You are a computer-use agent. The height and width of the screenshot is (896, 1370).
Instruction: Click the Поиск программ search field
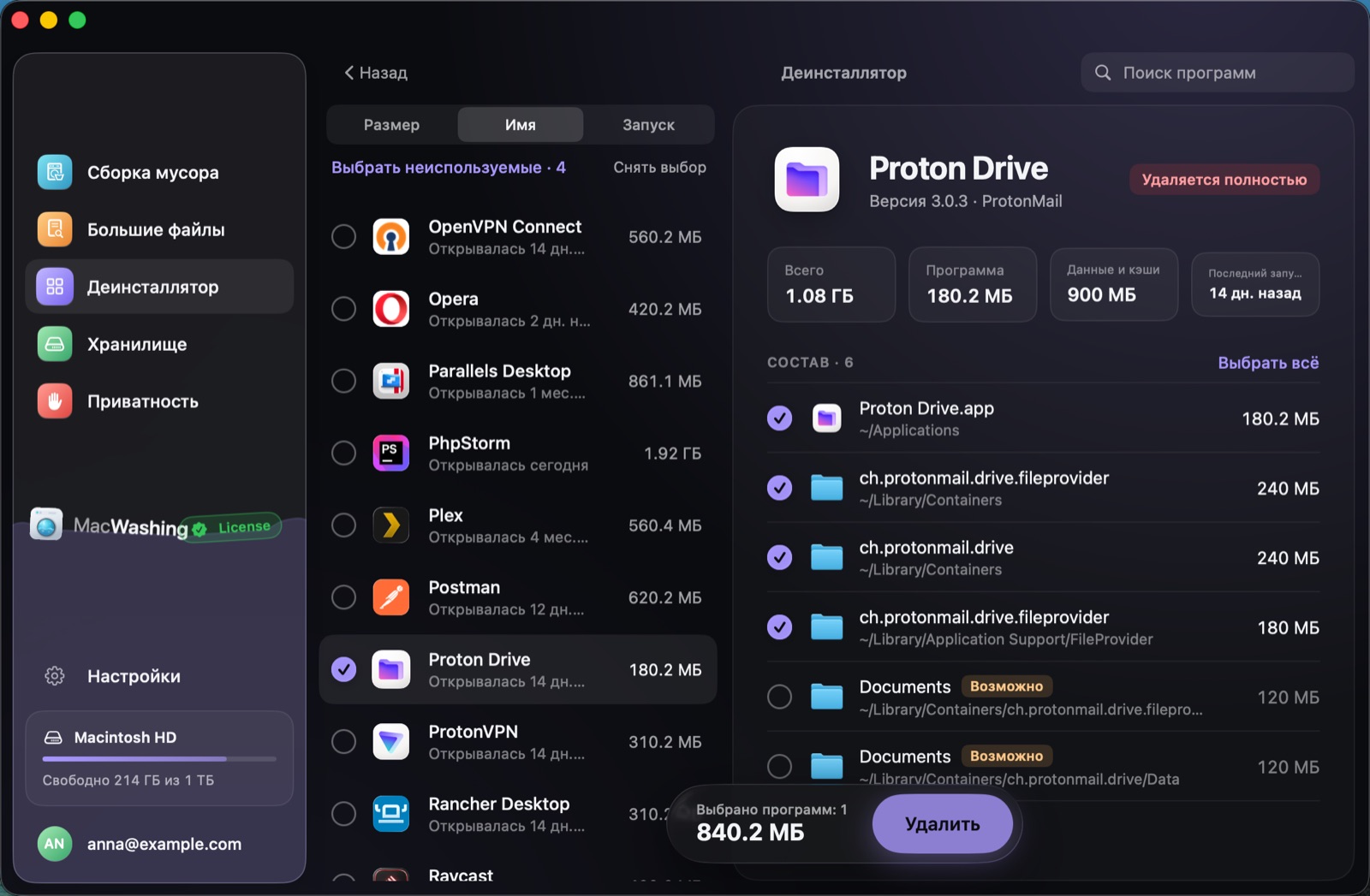click(x=1218, y=73)
